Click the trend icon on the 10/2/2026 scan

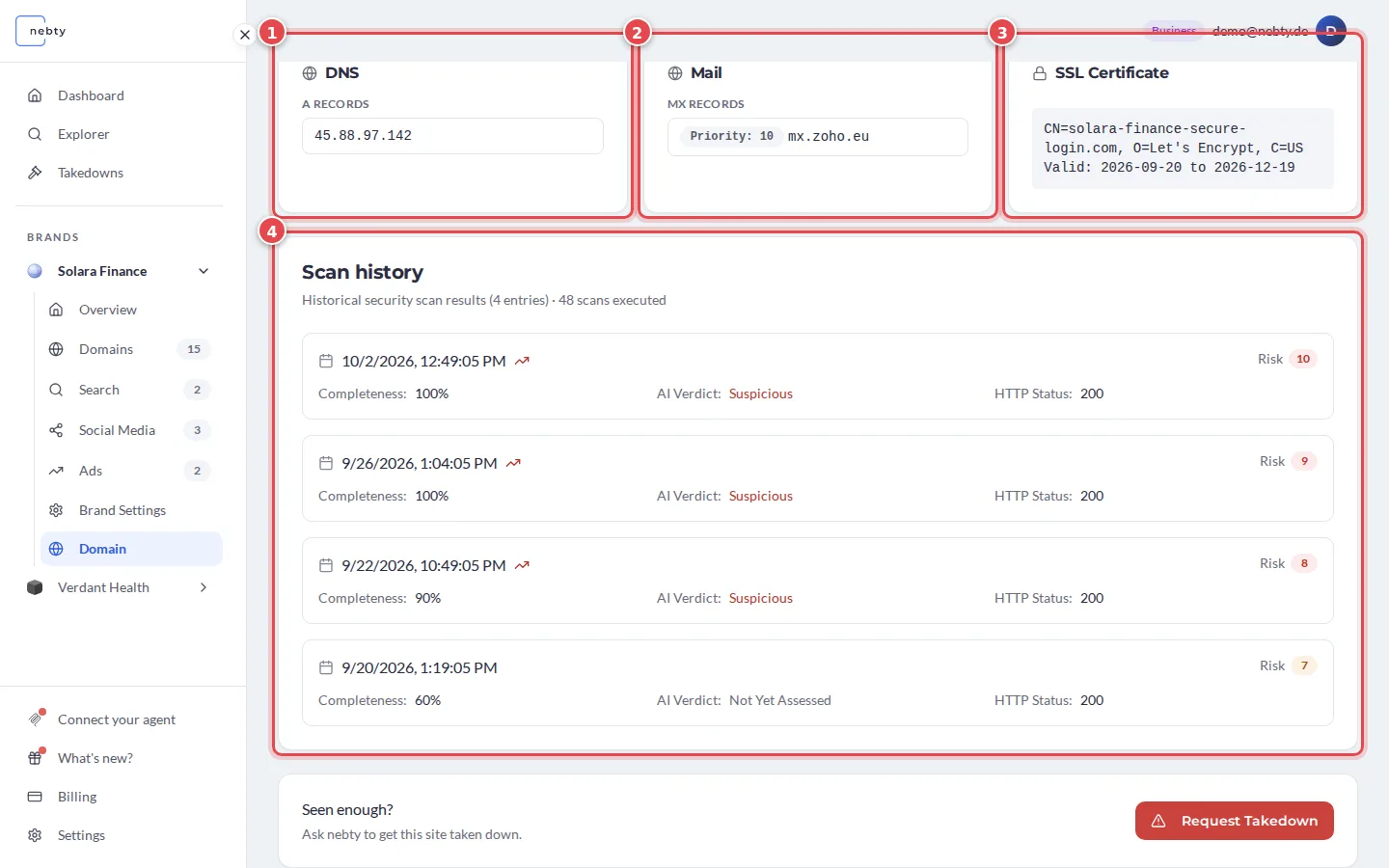tap(522, 361)
